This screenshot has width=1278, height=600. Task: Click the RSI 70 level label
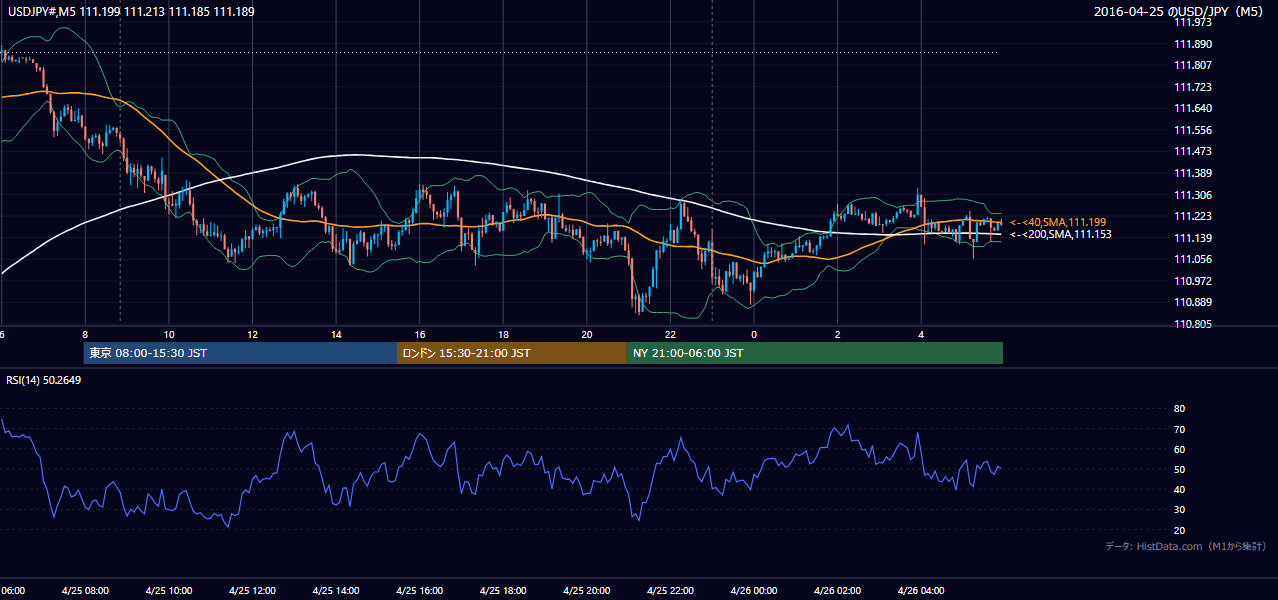[1179, 429]
